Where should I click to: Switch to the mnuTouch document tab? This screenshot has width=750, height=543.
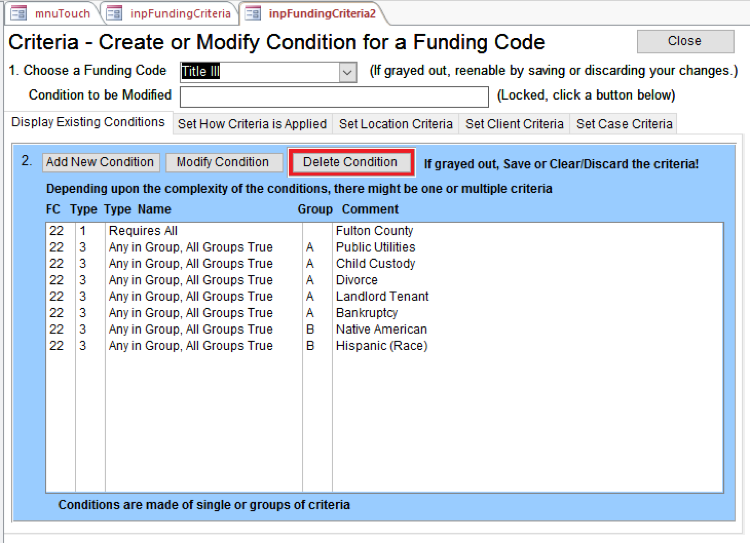[61, 13]
